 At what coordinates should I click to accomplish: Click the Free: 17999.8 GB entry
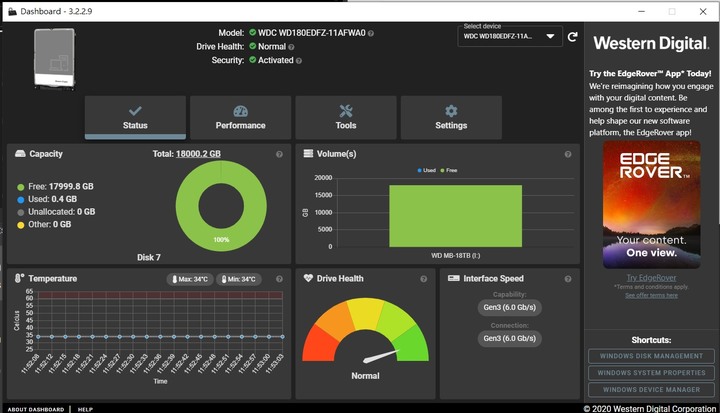tap(55, 187)
